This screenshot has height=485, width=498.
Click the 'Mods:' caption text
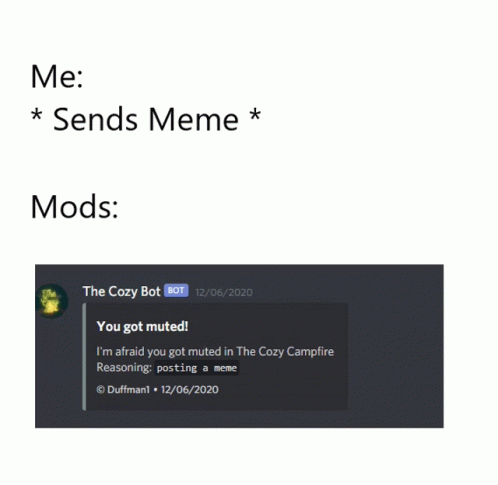pyautogui.click(x=74, y=207)
